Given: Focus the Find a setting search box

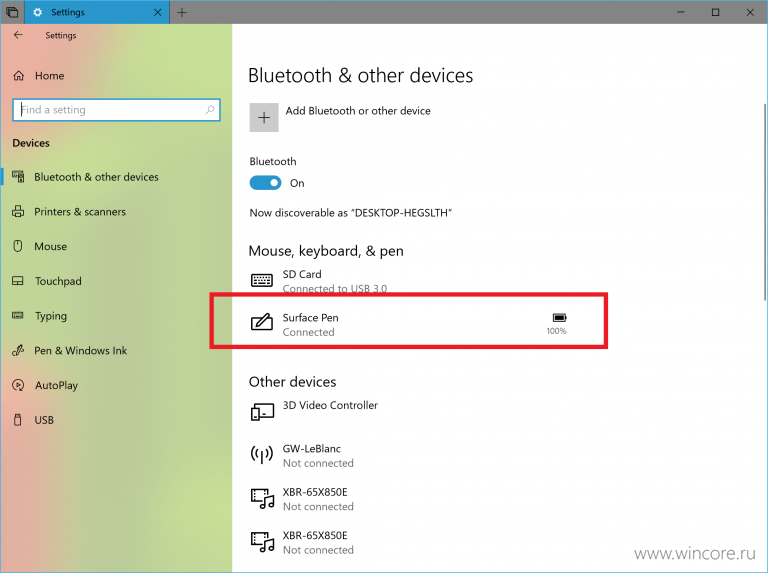Looking at the screenshot, I should [x=116, y=110].
